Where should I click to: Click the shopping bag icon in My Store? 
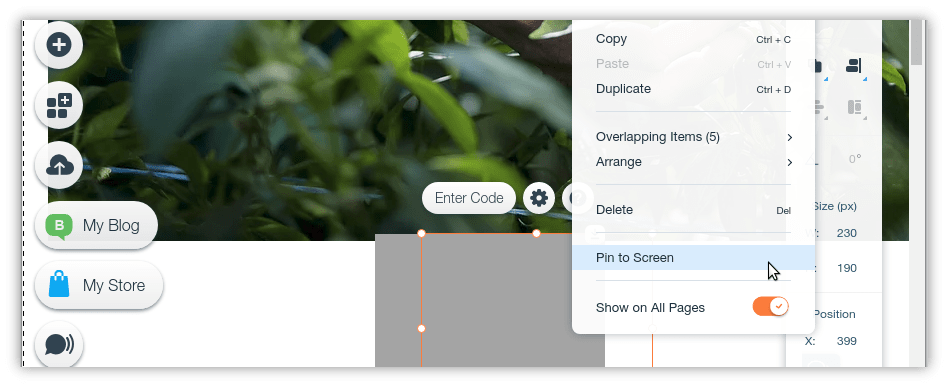point(59,284)
